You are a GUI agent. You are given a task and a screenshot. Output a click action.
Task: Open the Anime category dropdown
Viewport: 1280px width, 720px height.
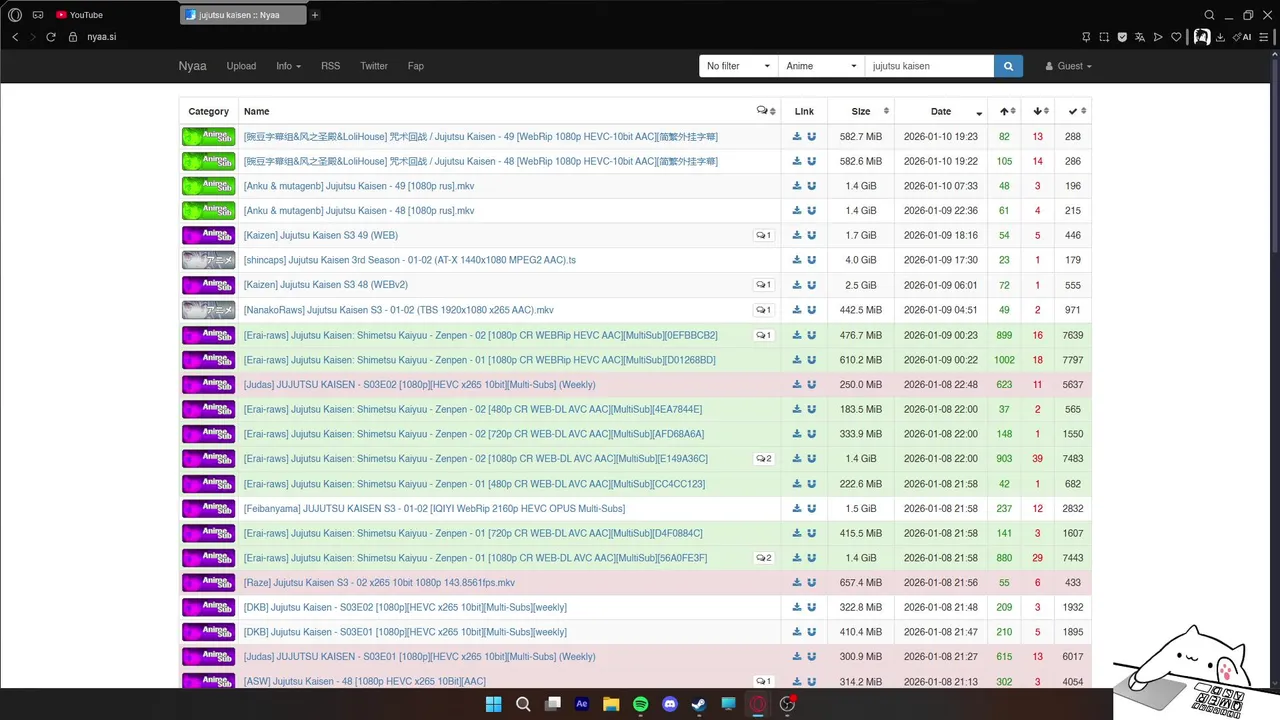click(822, 66)
